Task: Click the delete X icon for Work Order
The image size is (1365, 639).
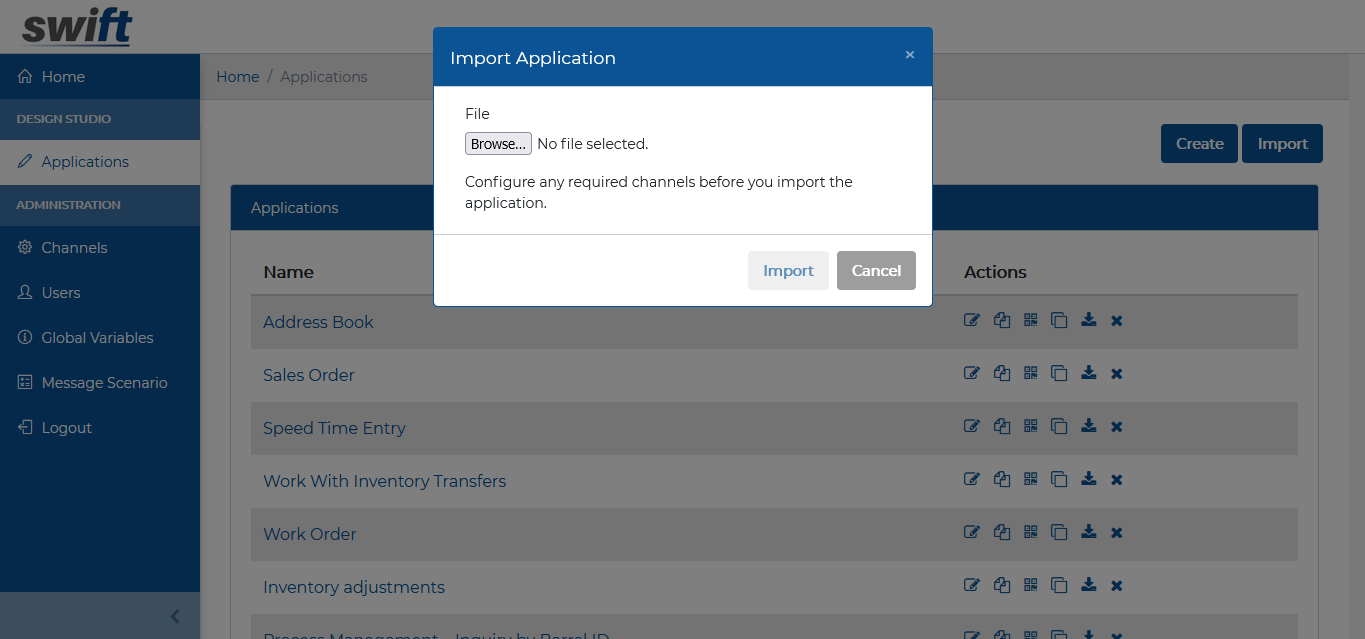Action: pyautogui.click(x=1117, y=533)
